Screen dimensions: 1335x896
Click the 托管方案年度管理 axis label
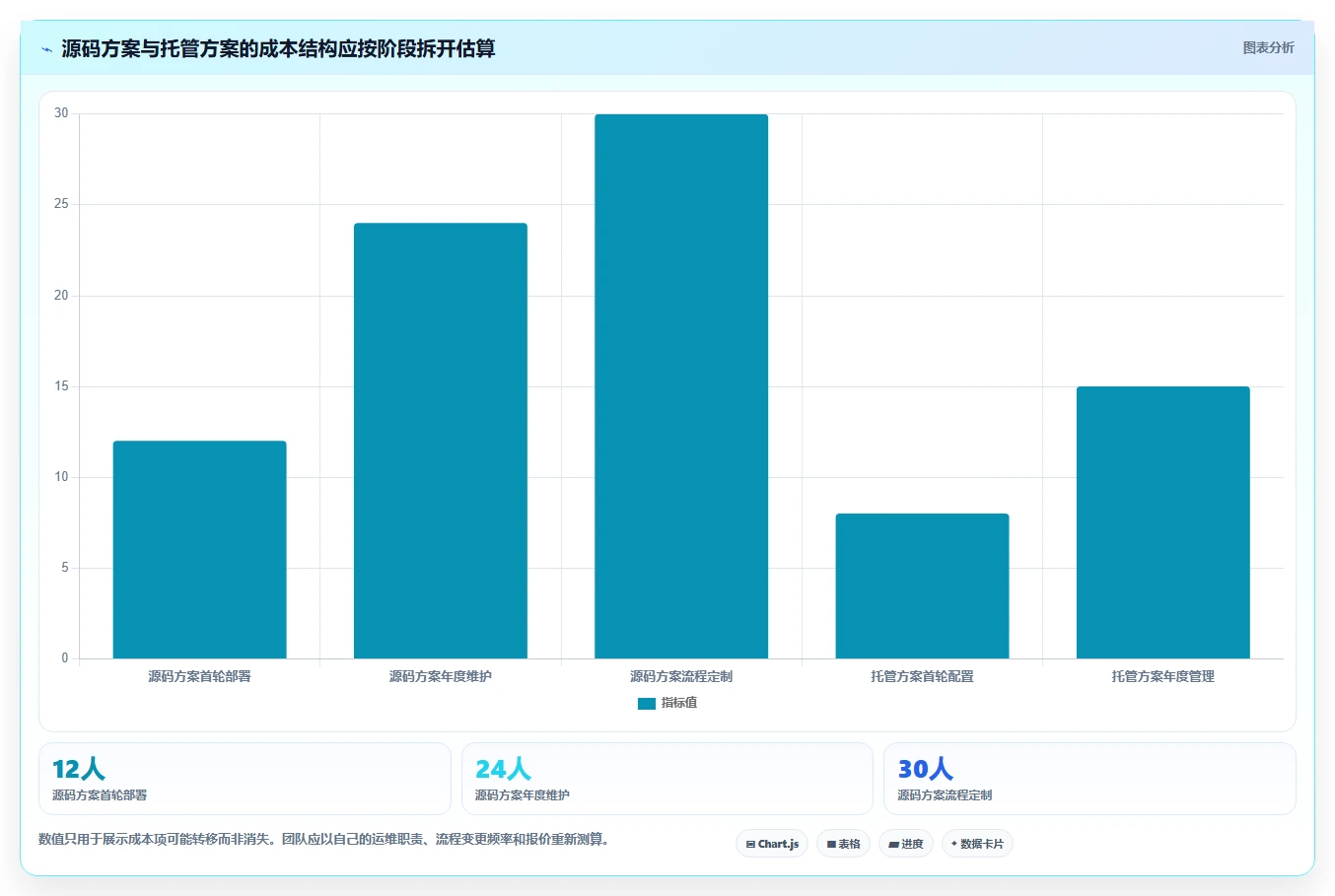pos(1163,676)
